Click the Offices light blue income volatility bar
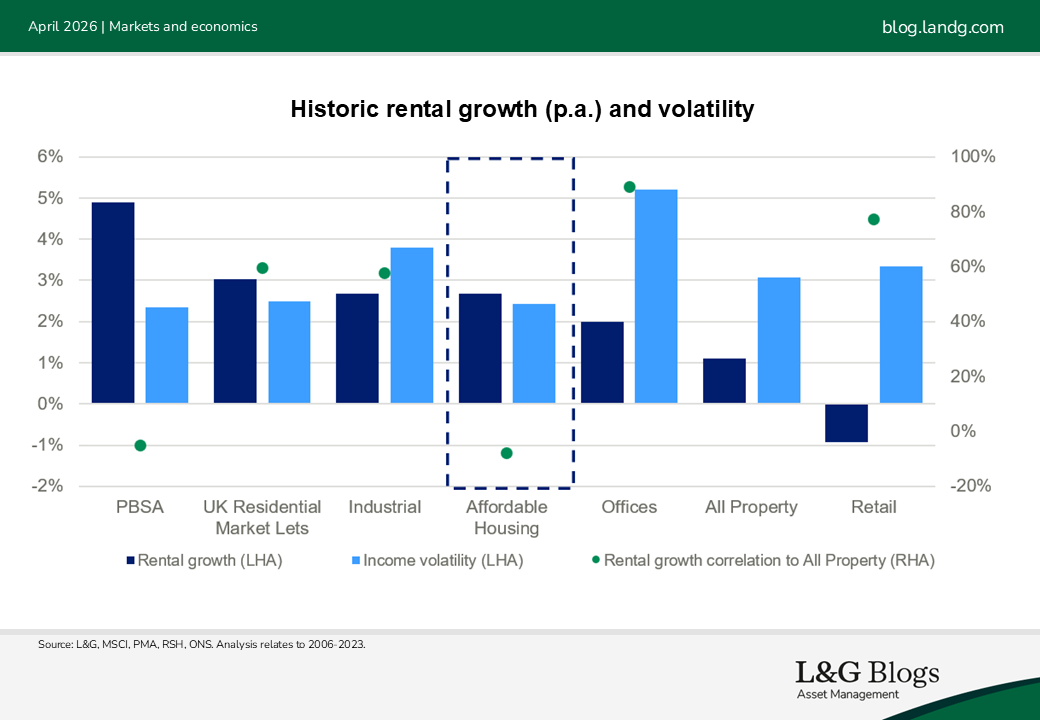 click(656, 296)
